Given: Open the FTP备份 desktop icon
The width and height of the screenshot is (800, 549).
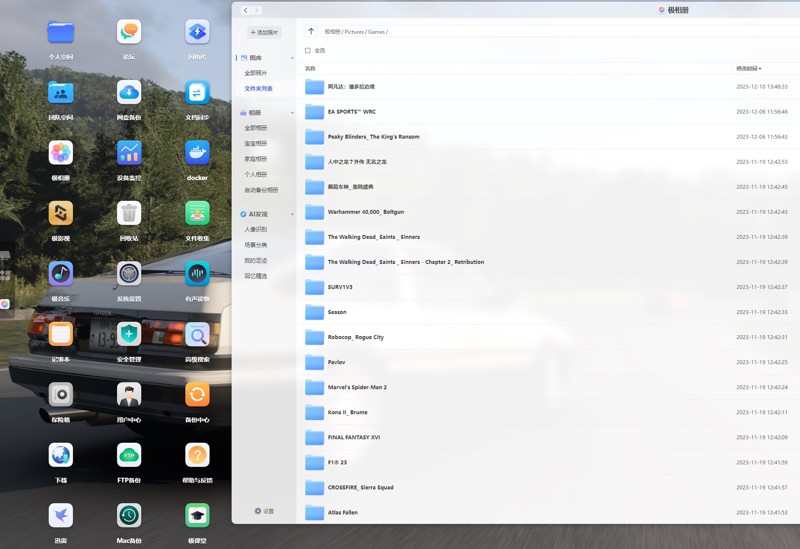Looking at the screenshot, I should pos(129,455).
